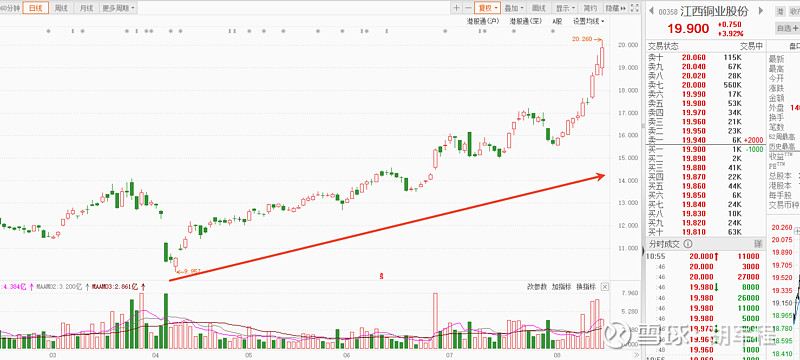Click 交易状态 header label
The height and width of the screenshot is (360, 800).
[x=663, y=46]
